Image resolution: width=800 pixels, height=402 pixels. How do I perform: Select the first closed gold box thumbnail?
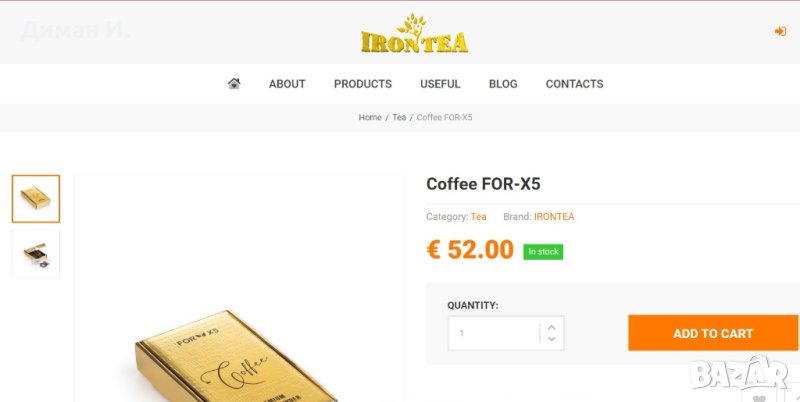36,199
